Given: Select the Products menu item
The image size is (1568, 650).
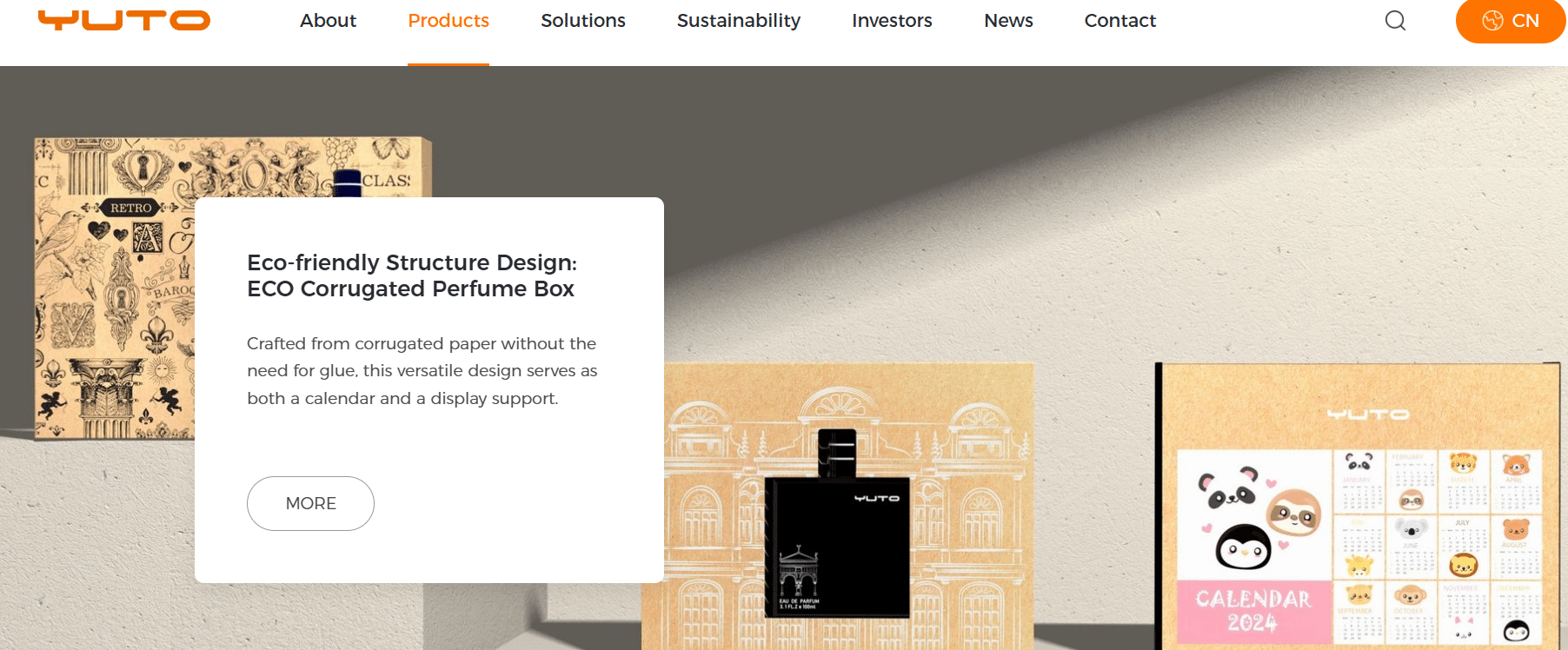Looking at the screenshot, I should click(448, 20).
